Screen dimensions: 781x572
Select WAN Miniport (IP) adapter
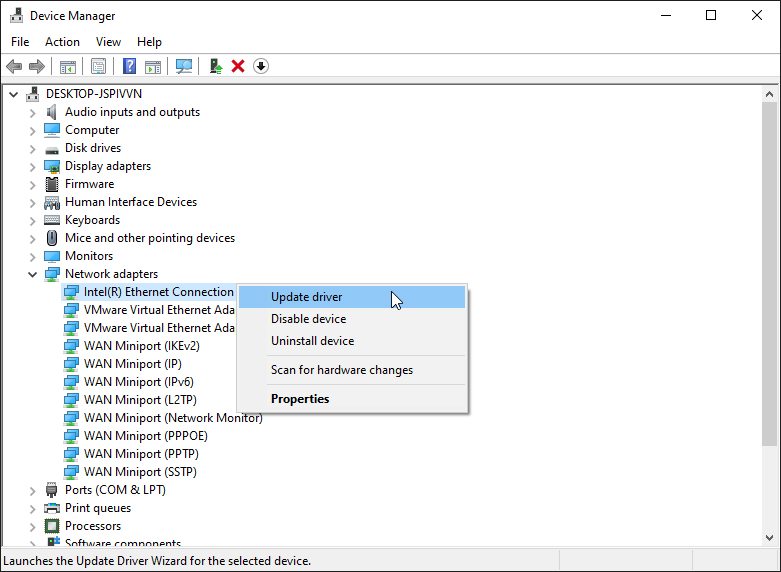[x=132, y=364]
